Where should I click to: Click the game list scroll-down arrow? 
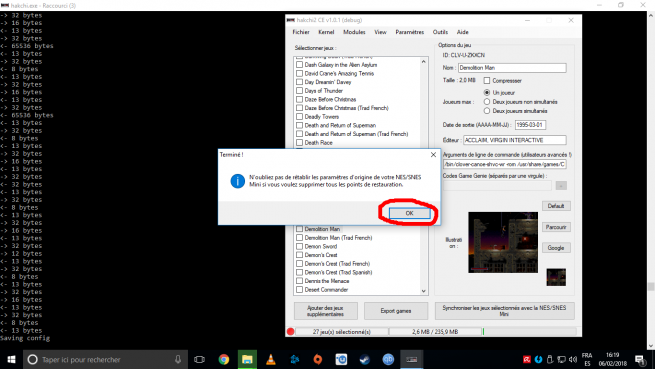(424, 291)
